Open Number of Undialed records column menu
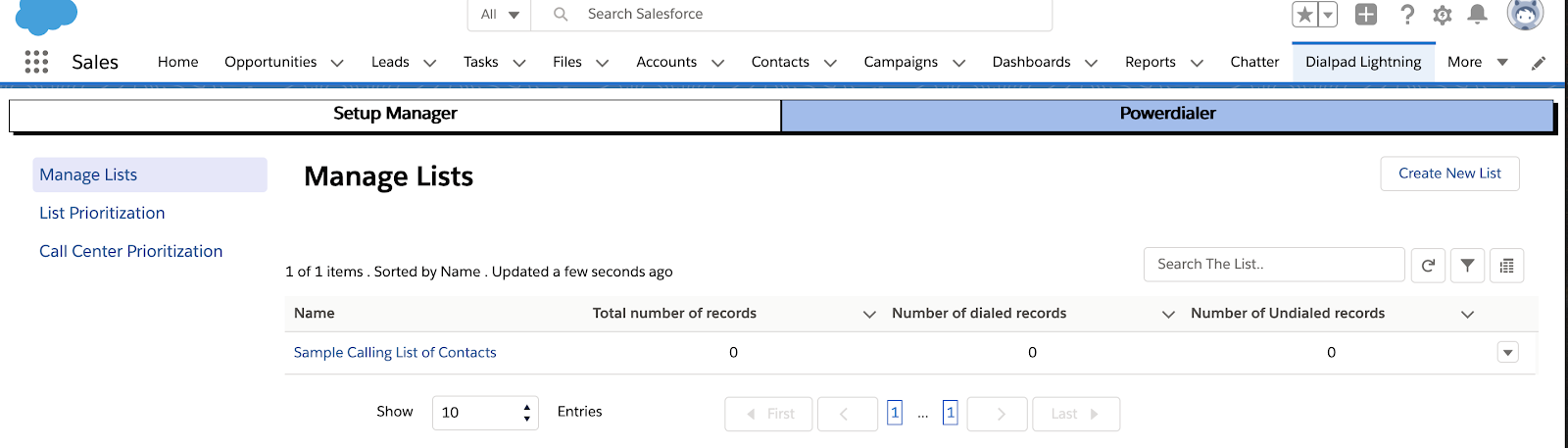1568x448 pixels. tap(1467, 314)
